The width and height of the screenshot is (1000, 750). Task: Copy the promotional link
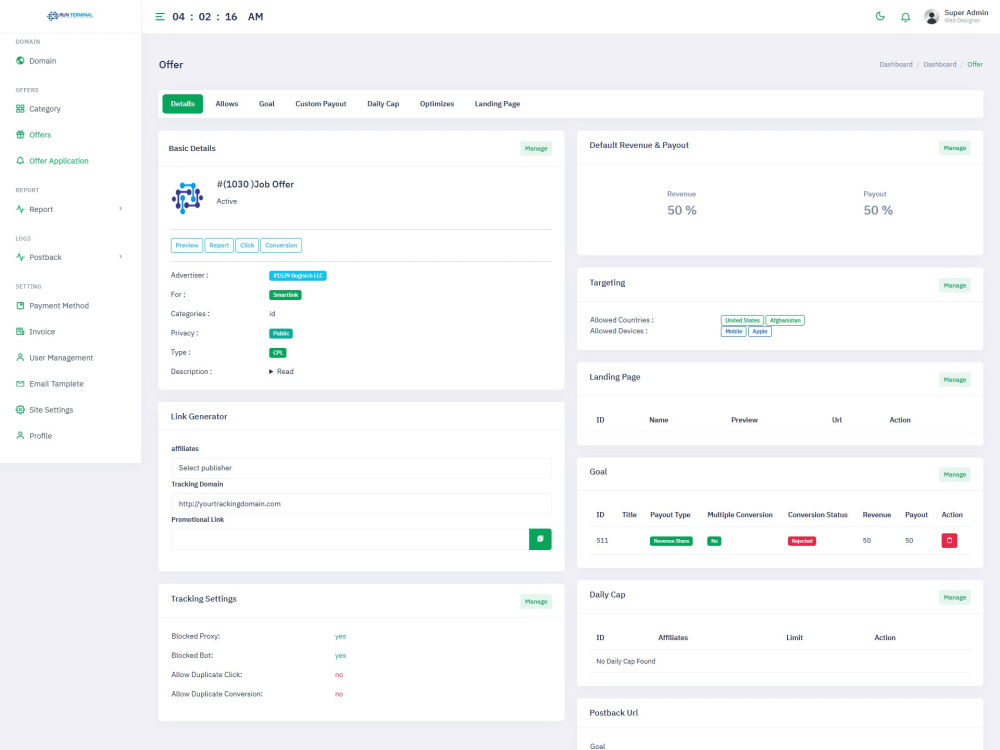(x=540, y=539)
